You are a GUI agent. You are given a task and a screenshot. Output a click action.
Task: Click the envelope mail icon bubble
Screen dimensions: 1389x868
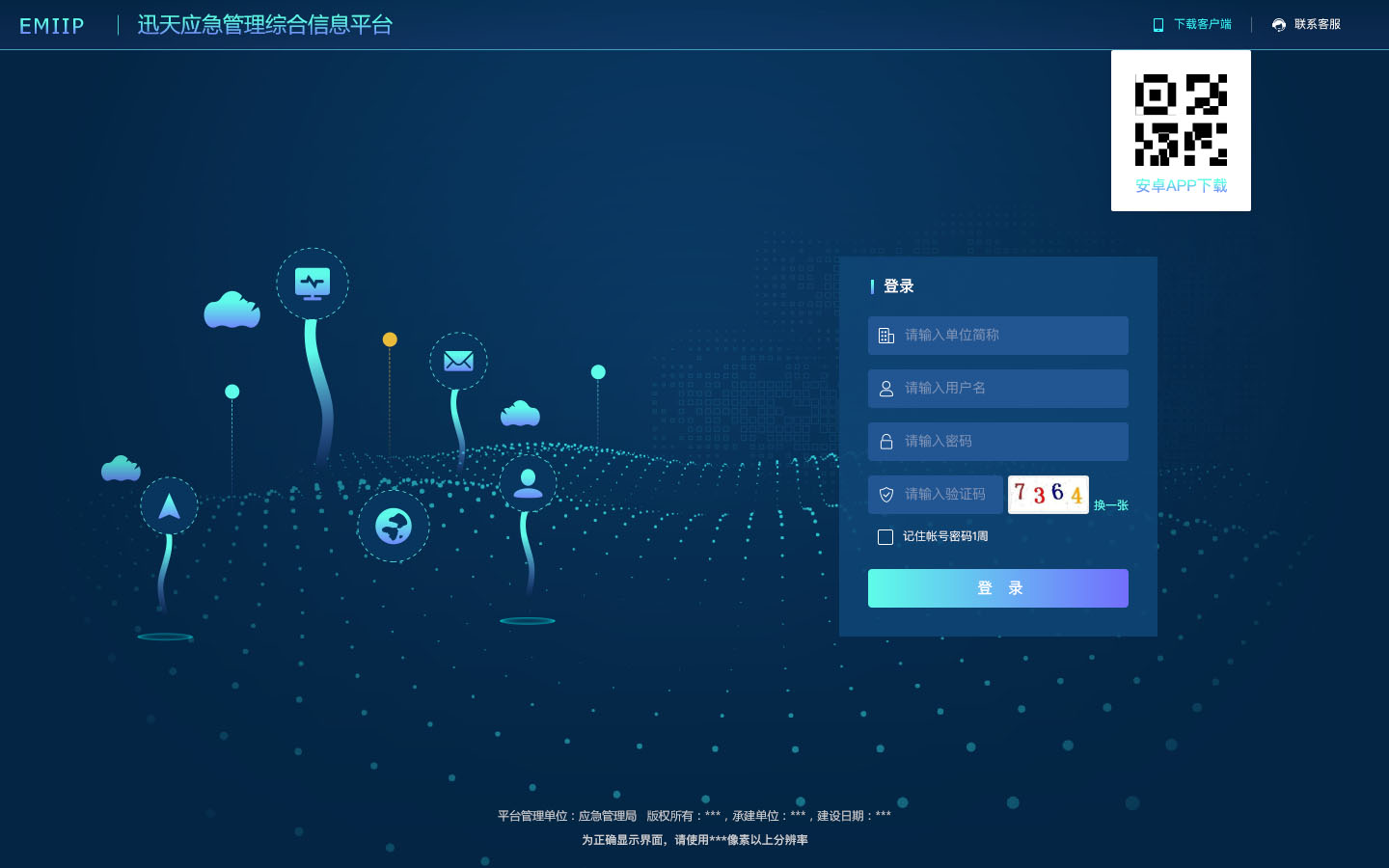[458, 361]
